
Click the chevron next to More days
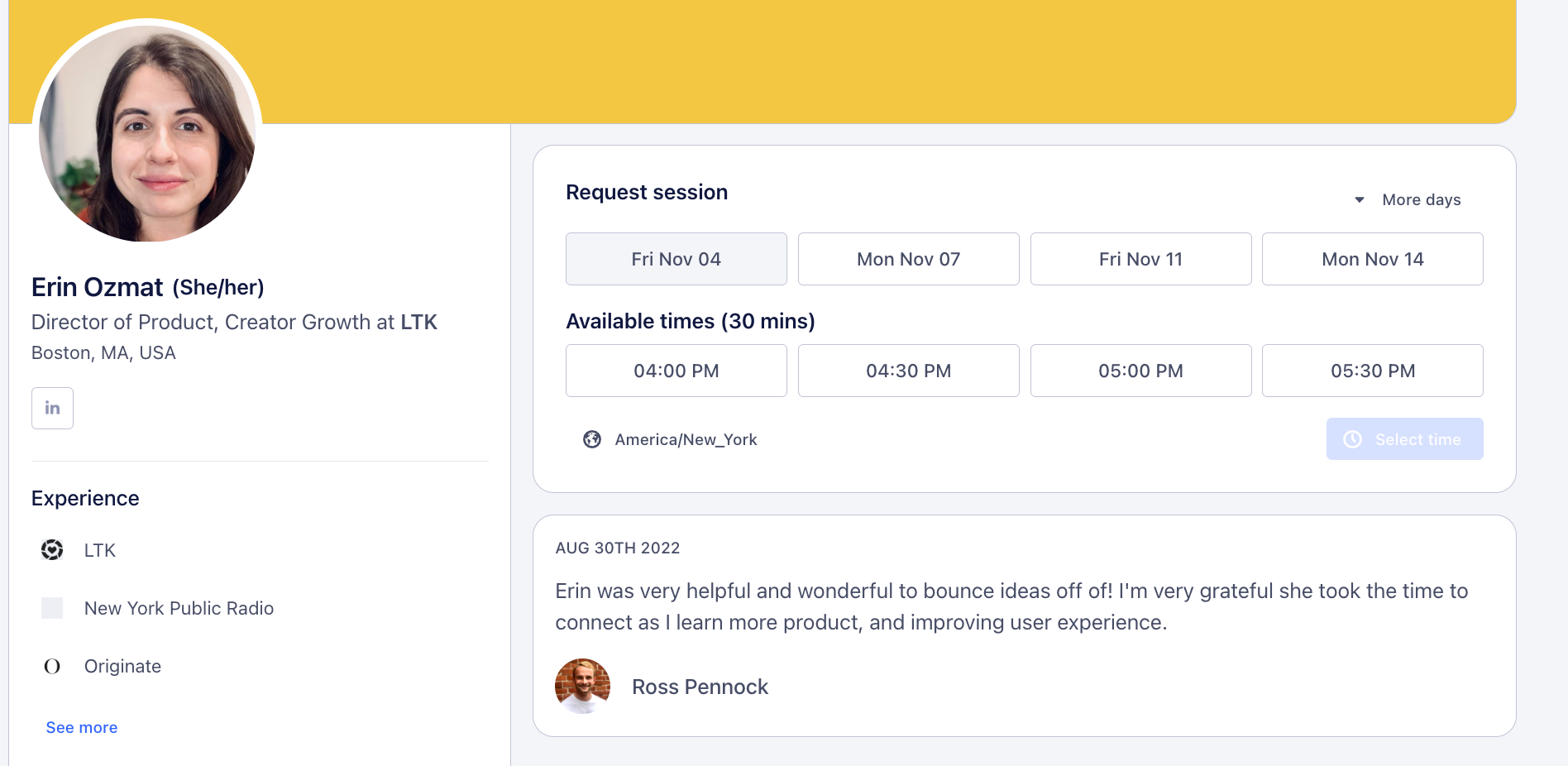(x=1359, y=199)
